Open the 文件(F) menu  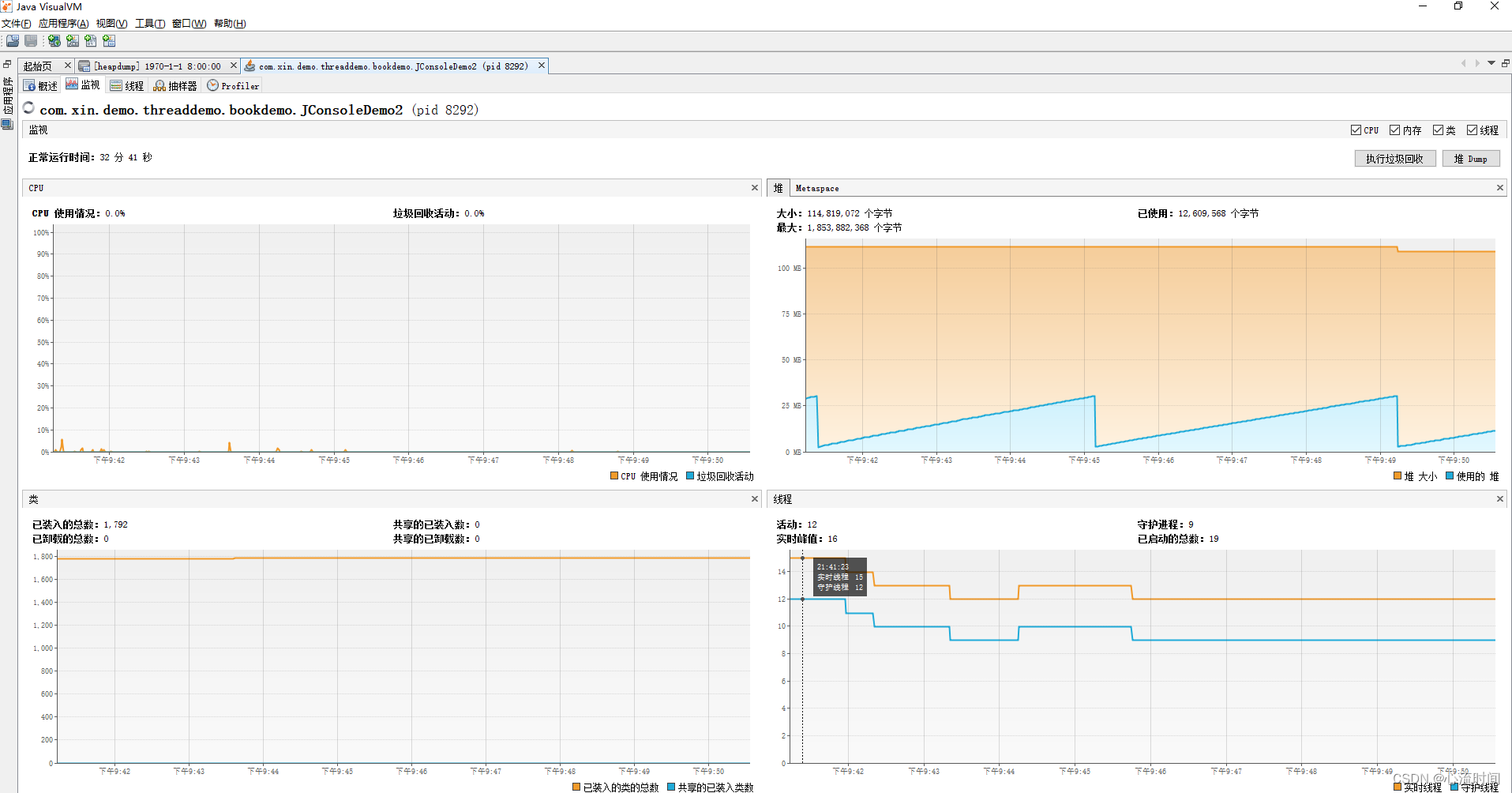click(16, 24)
